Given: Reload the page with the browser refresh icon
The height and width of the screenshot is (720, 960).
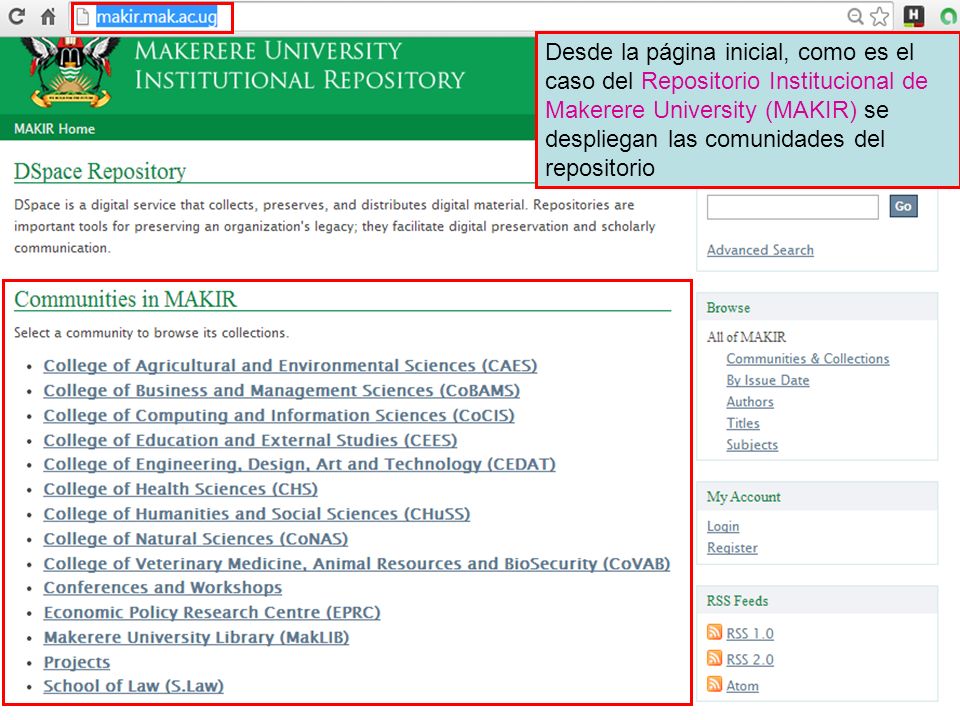Looking at the screenshot, I should (17, 17).
